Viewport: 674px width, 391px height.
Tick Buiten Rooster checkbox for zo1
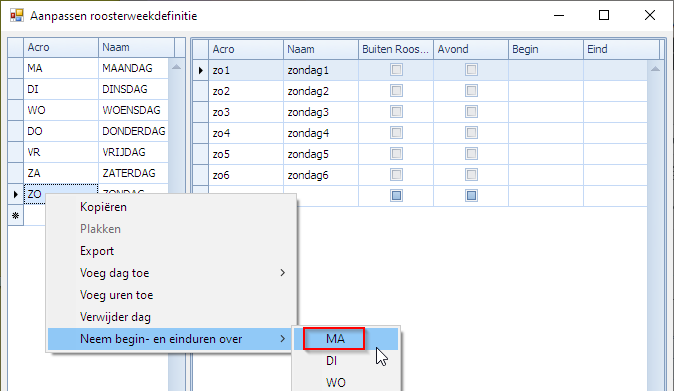click(396, 70)
